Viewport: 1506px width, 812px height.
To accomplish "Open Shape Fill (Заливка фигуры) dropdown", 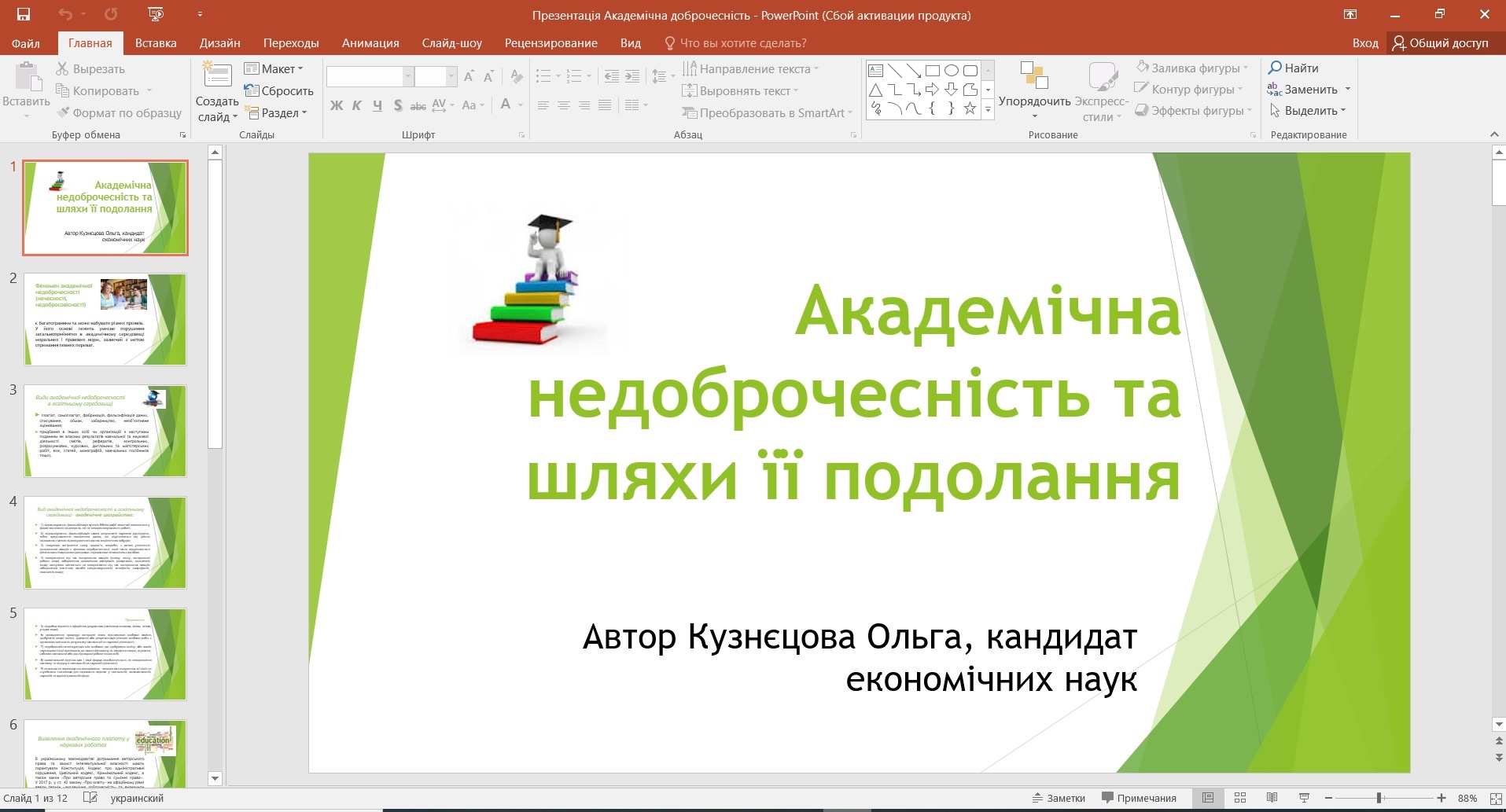I will (1192, 68).
